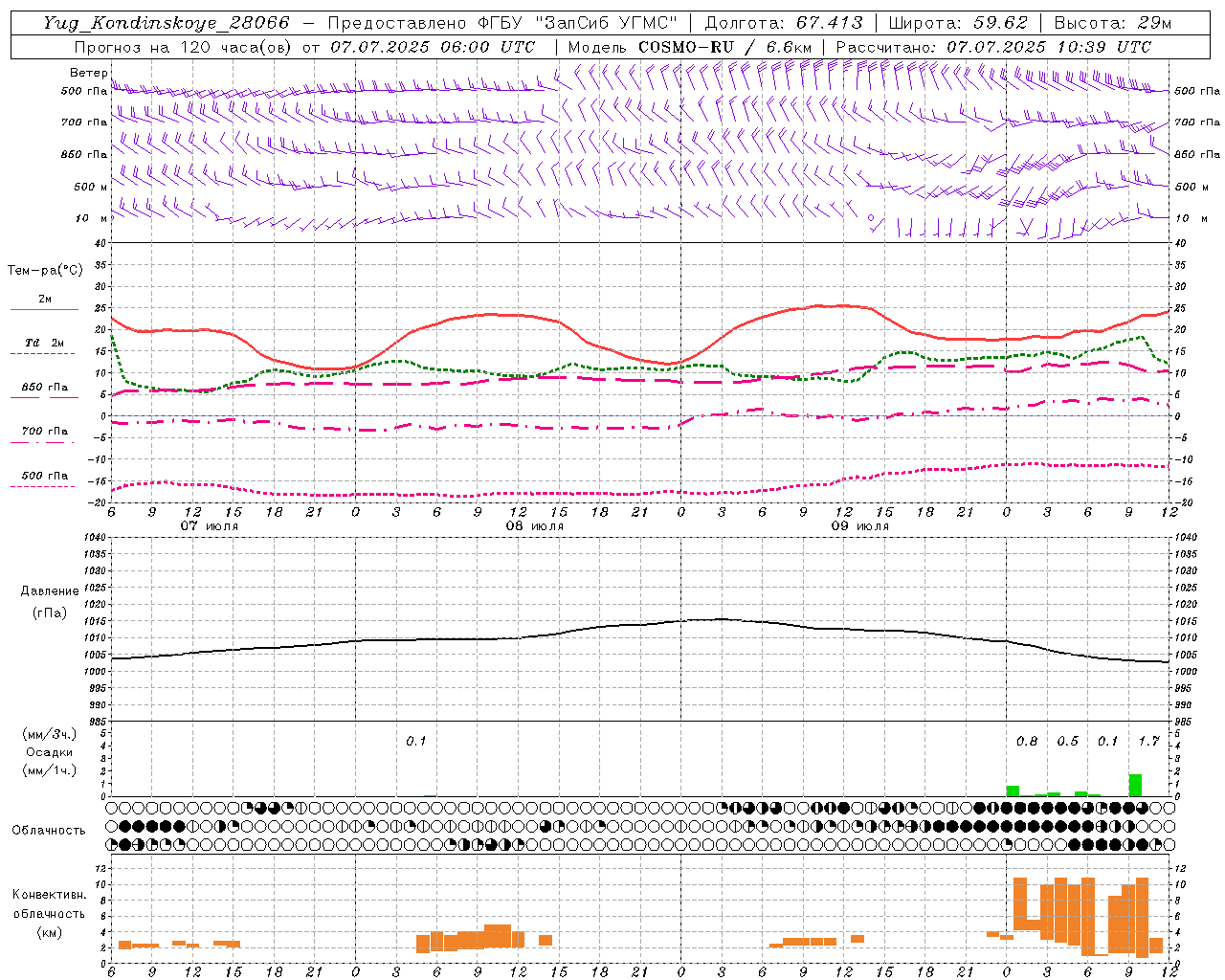Click the '850 гПа' temperature legend entry
Screen dimensions: 1225x980
(44, 388)
